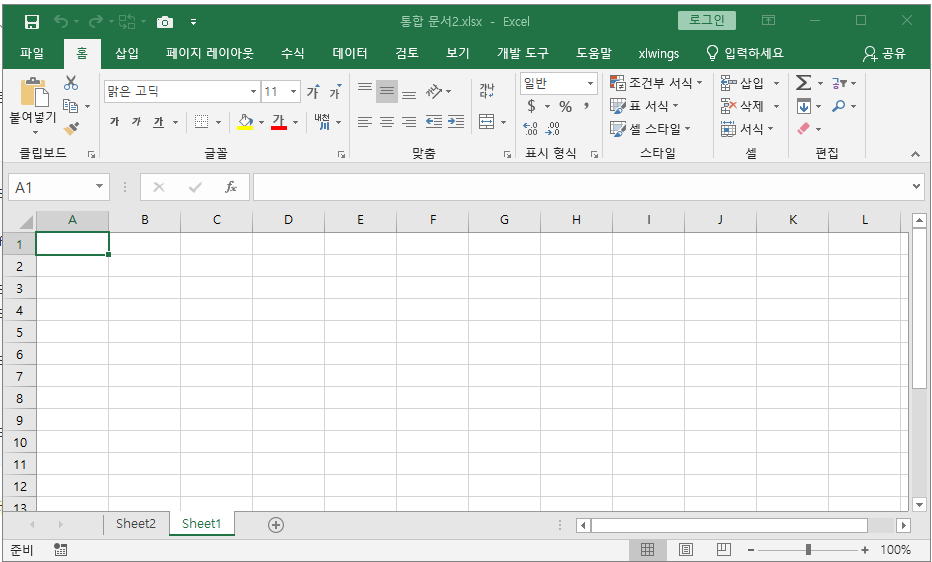The width and height of the screenshot is (932, 562).
Task: Toggle center horizontal alignment
Action: (387, 122)
